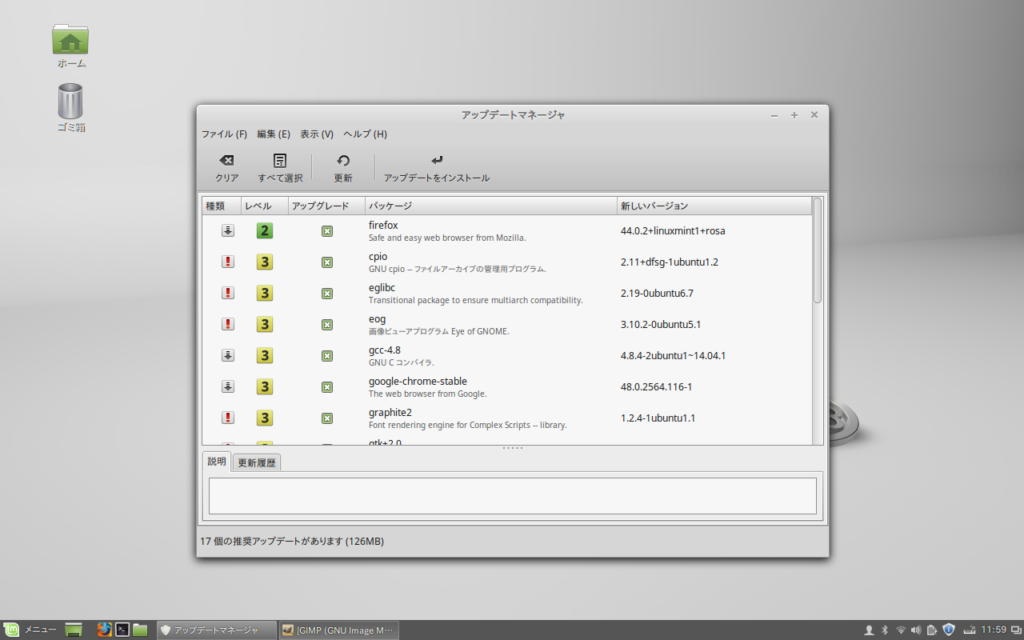Switch to the GIMP window in the taskbar

tap(337, 630)
